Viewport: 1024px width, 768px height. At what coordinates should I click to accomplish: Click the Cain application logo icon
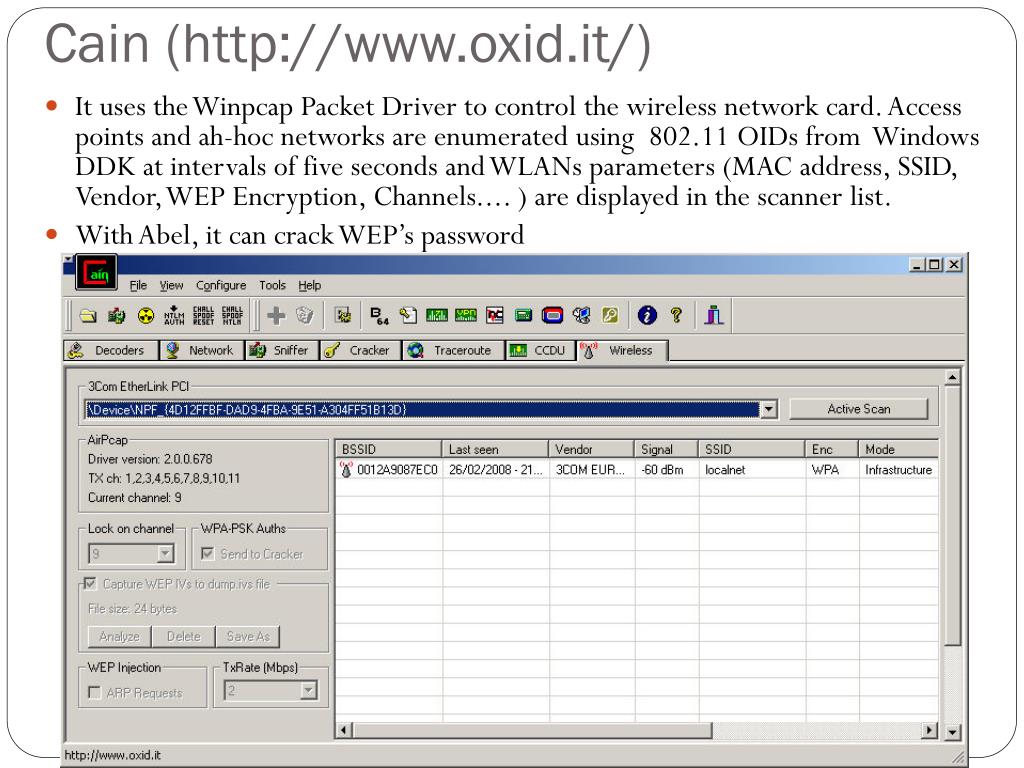tap(97, 272)
